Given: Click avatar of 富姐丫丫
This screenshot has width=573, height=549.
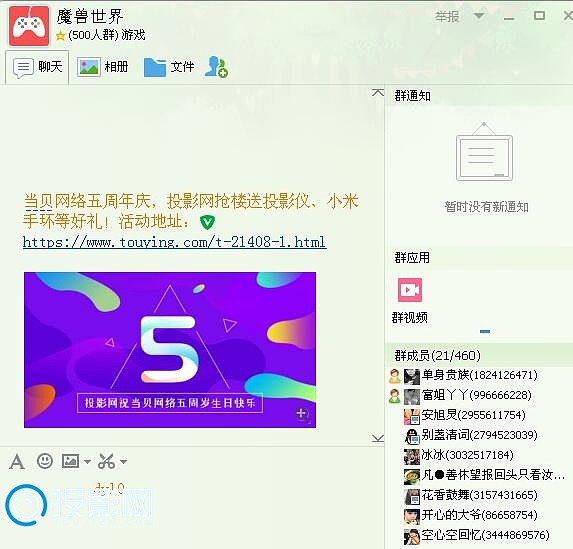Looking at the screenshot, I should [412, 397].
